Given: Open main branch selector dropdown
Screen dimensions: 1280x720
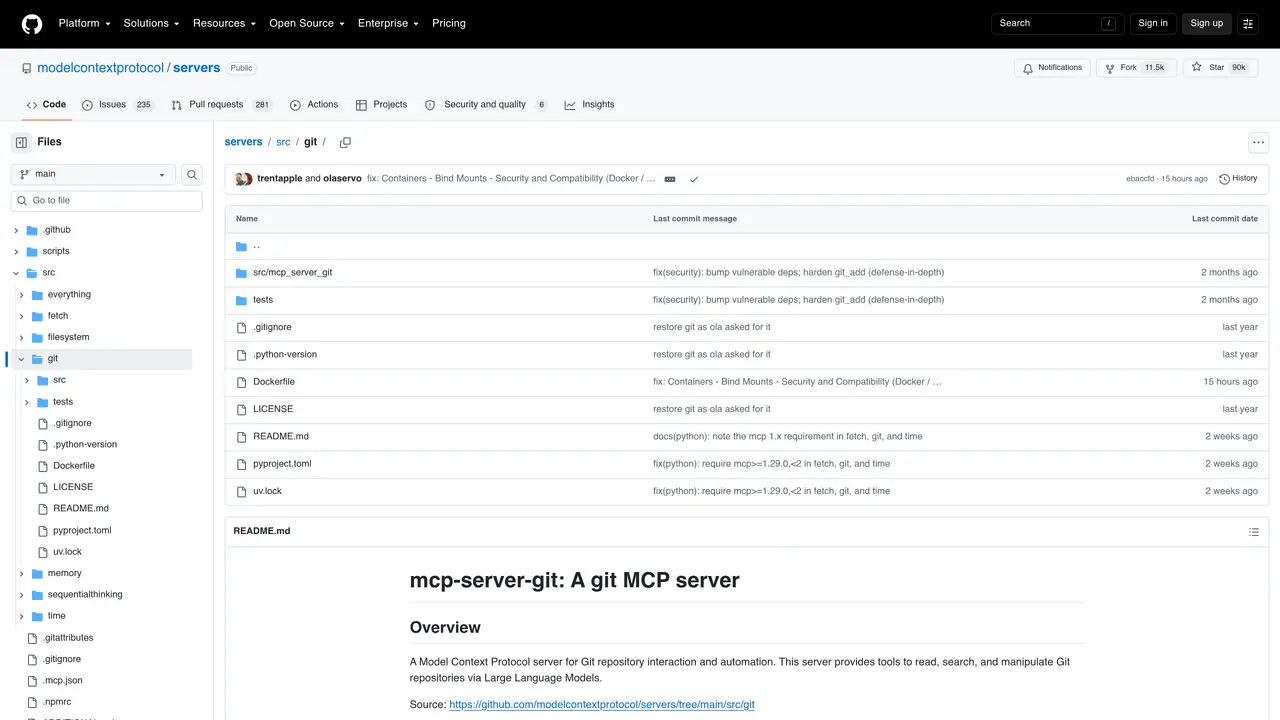Looking at the screenshot, I should click(93, 174).
